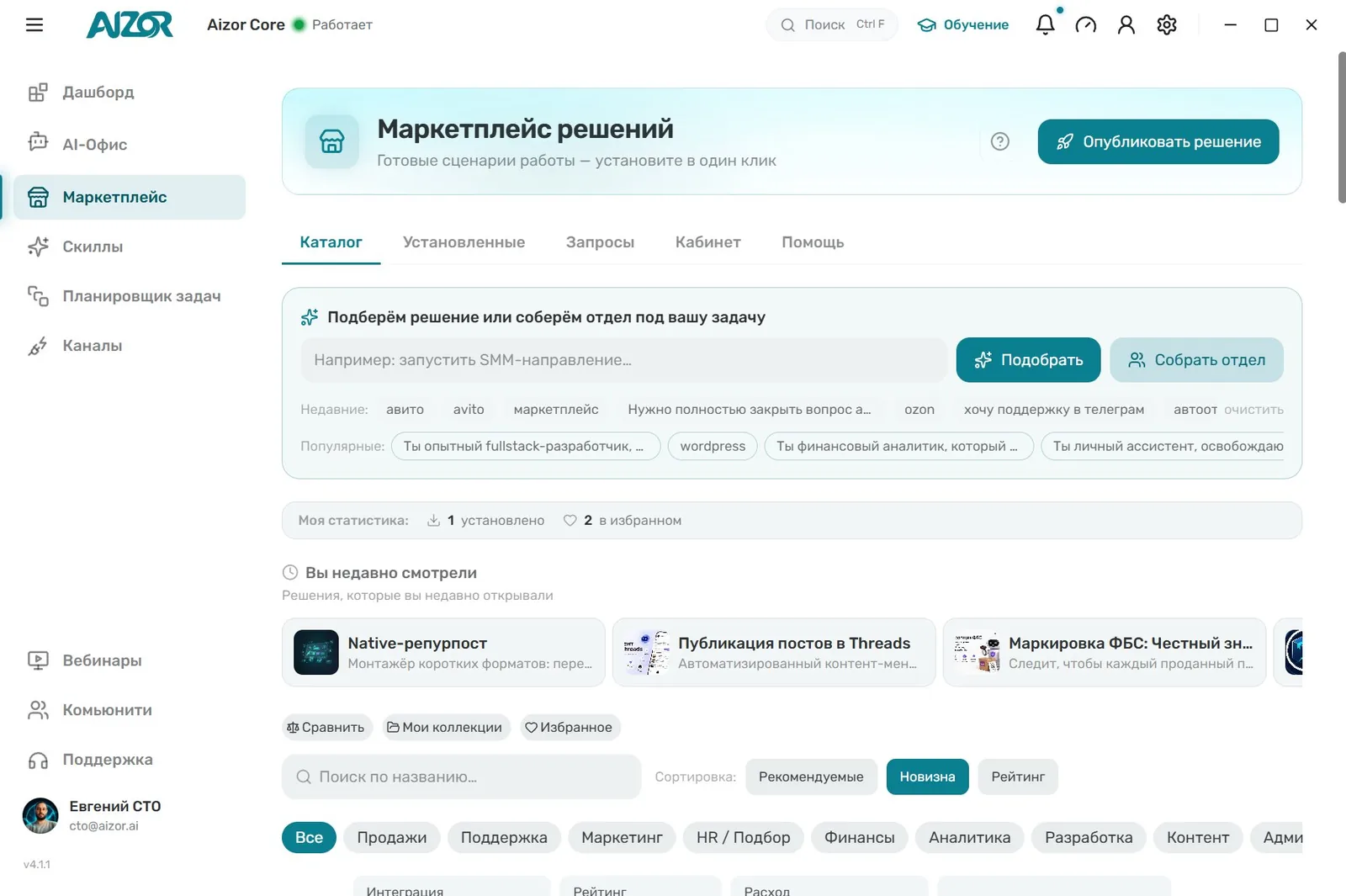Switch to Кабинет tab
Viewport: 1346px width, 896px height.
click(x=707, y=242)
